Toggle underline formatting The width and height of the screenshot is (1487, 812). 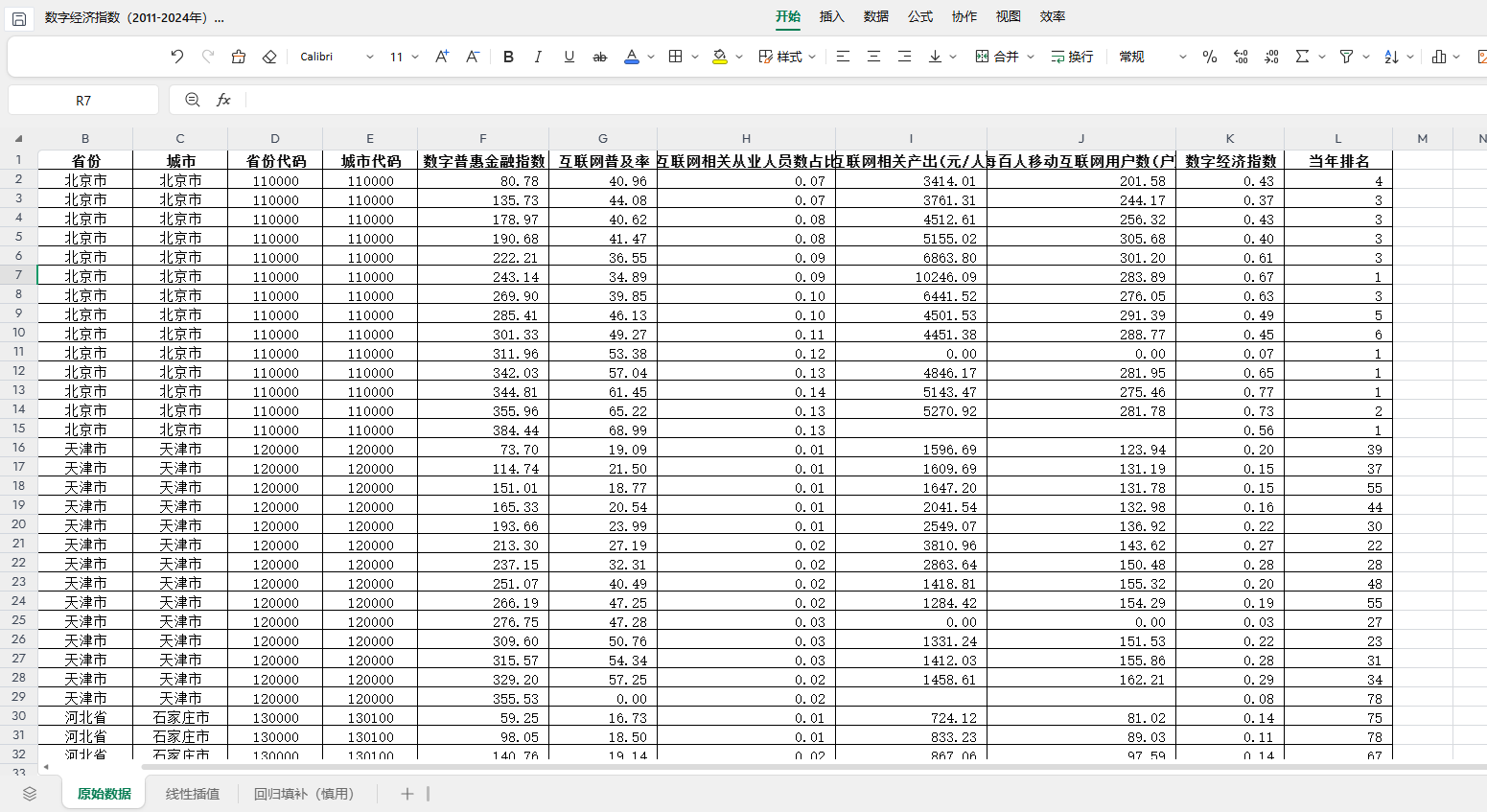point(569,57)
